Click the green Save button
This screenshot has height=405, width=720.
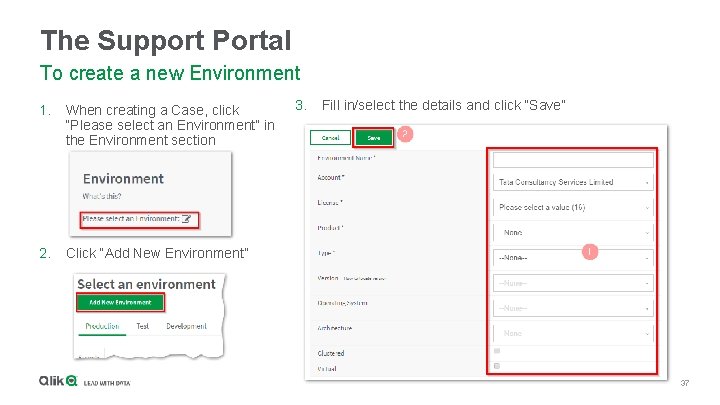(x=374, y=138)
